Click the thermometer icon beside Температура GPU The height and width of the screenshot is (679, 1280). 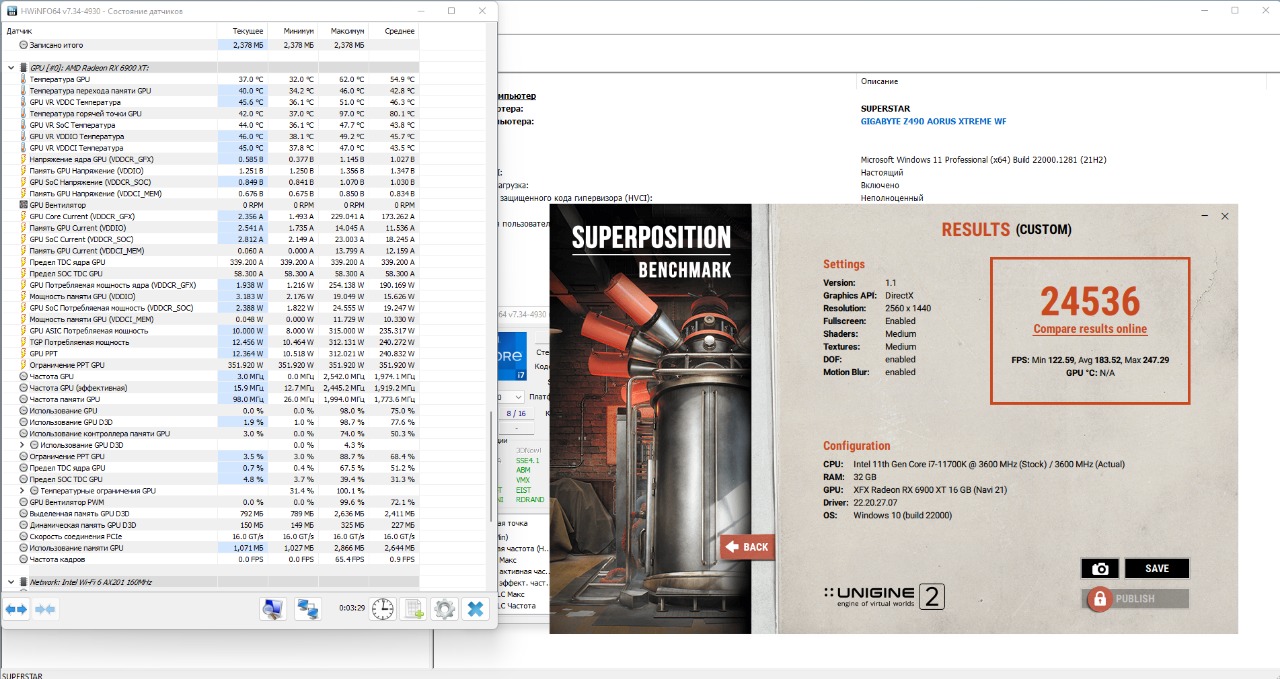[x=24, y=79]
